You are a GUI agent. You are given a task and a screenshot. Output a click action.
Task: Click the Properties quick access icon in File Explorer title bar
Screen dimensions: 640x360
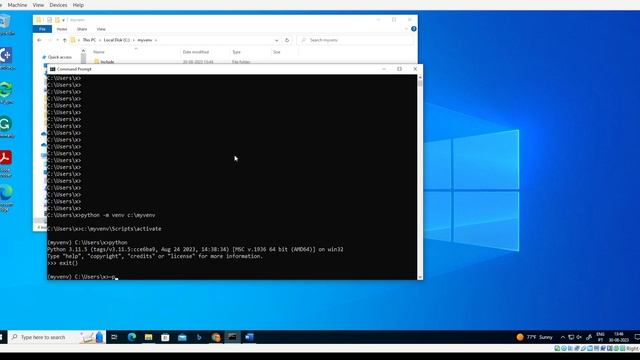click(x=49, y=20)
